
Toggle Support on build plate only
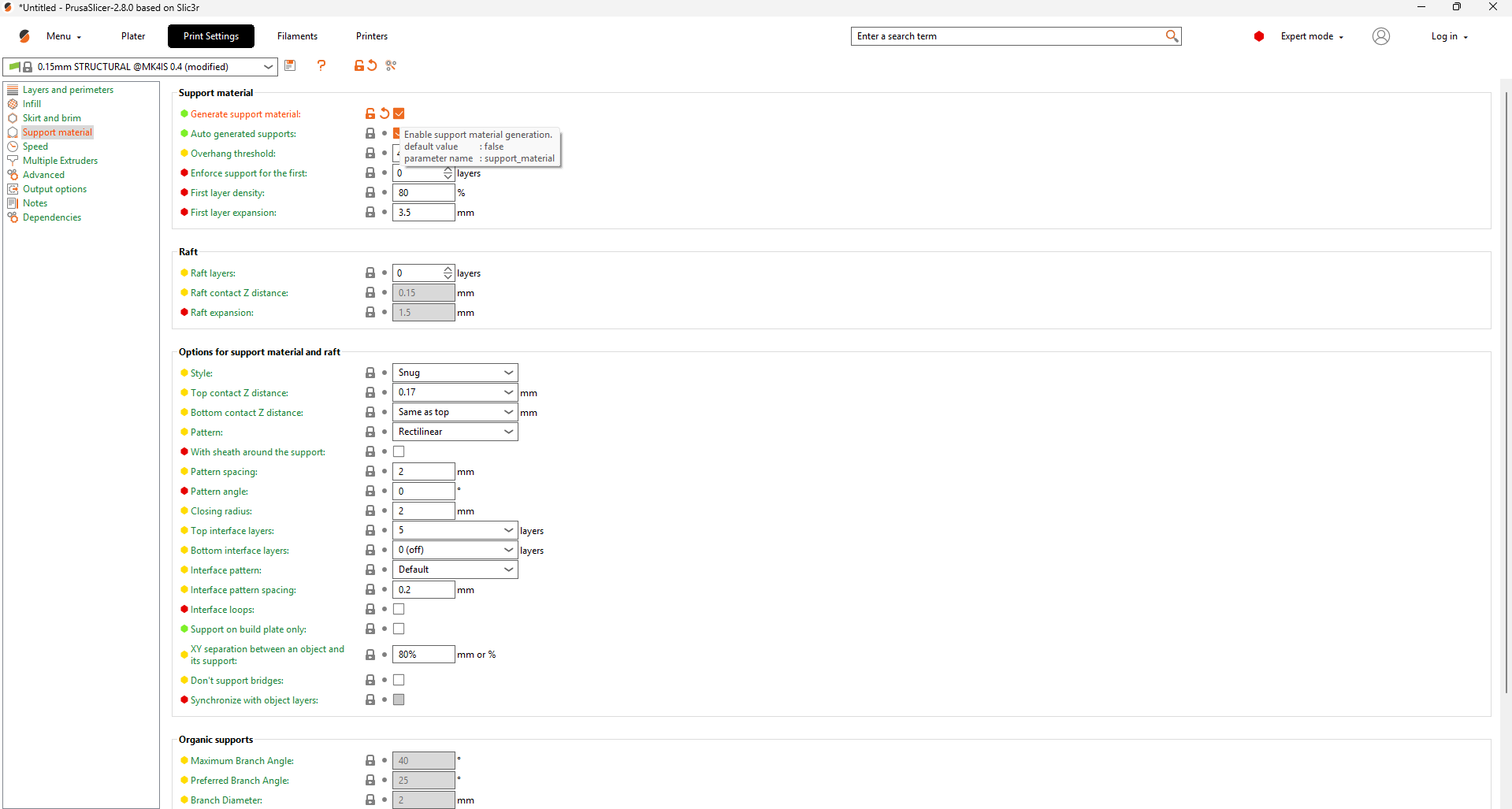click(x=399, y=629)
